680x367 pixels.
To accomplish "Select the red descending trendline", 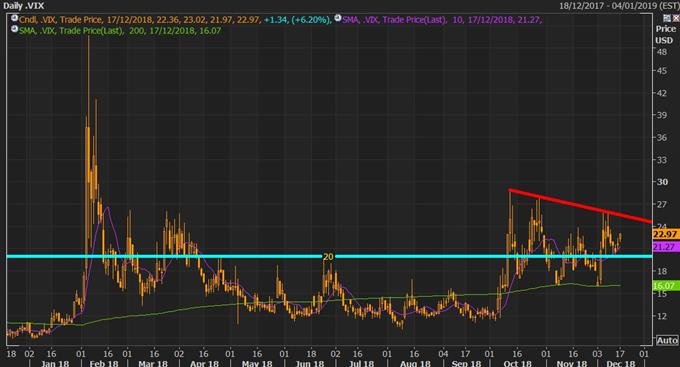I will [580, 206].
